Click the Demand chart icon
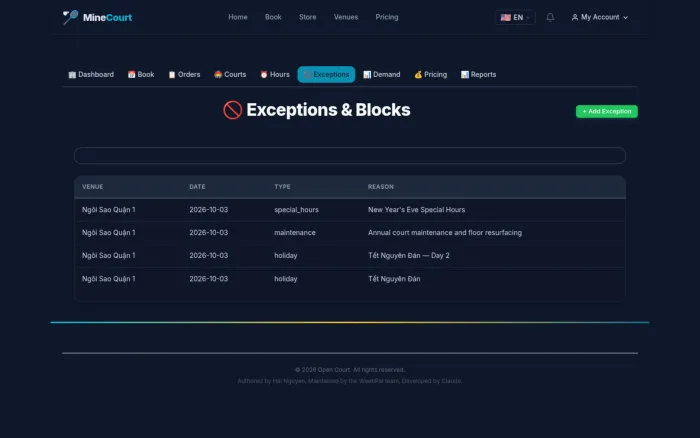 click(367, 75)
